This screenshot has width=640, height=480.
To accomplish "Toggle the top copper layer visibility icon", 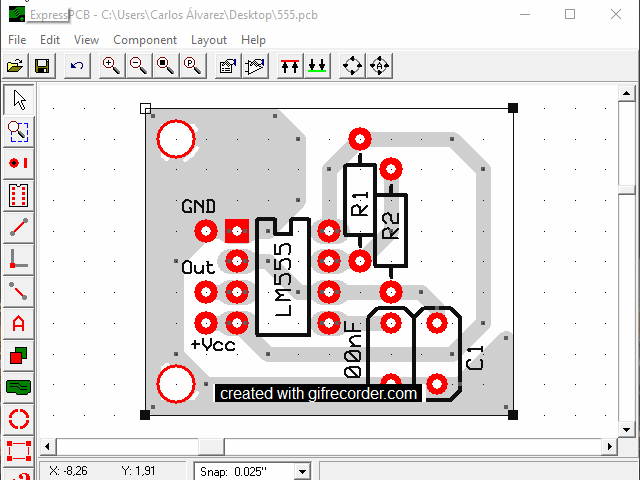I will tap(290, 65).
